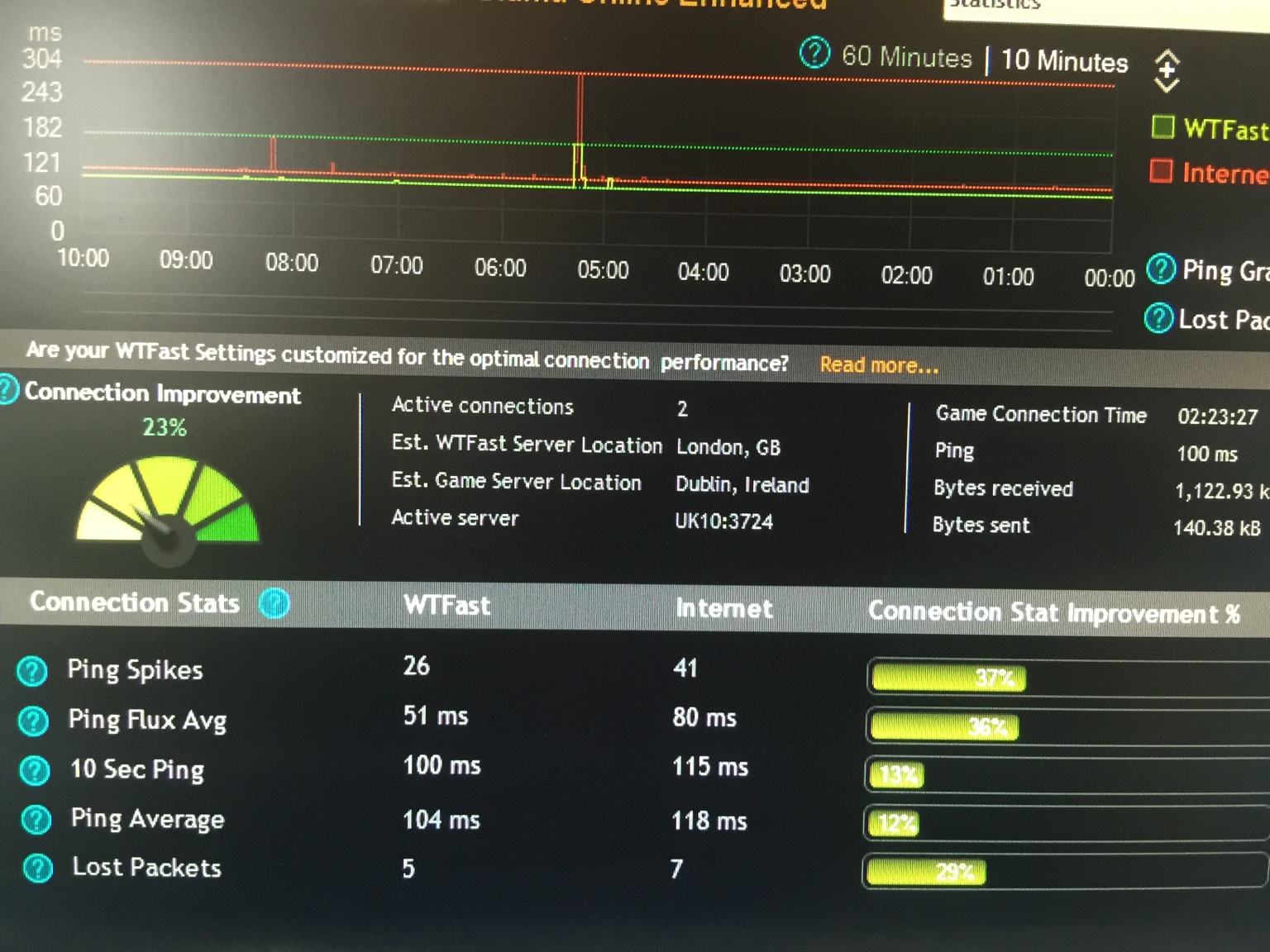The image size is (1270, 952).
Task: Click the 37% Ping Spikes improvement bar
Action: (948, 678)
